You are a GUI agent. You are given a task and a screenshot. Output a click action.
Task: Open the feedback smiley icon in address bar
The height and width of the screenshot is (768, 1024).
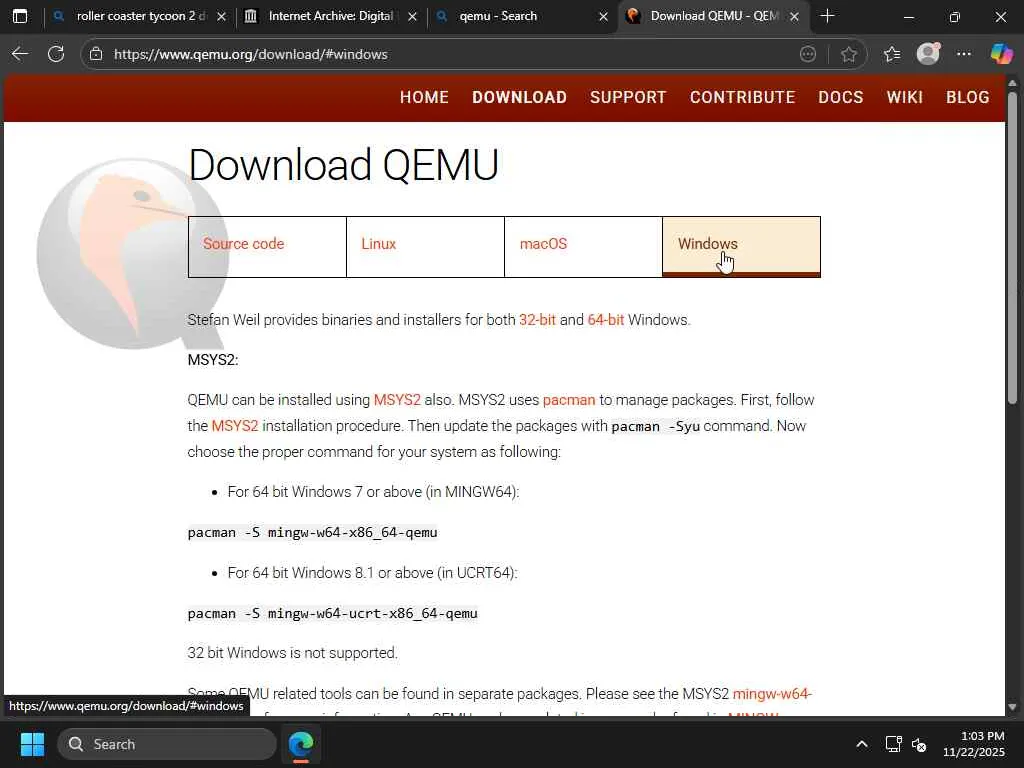point(808,54)
